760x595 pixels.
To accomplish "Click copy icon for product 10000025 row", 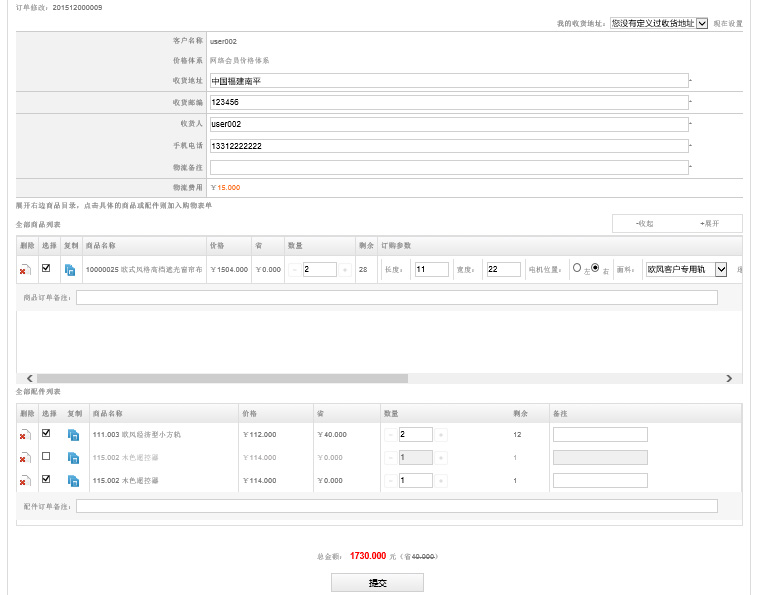I will click(x=70, y=270).
